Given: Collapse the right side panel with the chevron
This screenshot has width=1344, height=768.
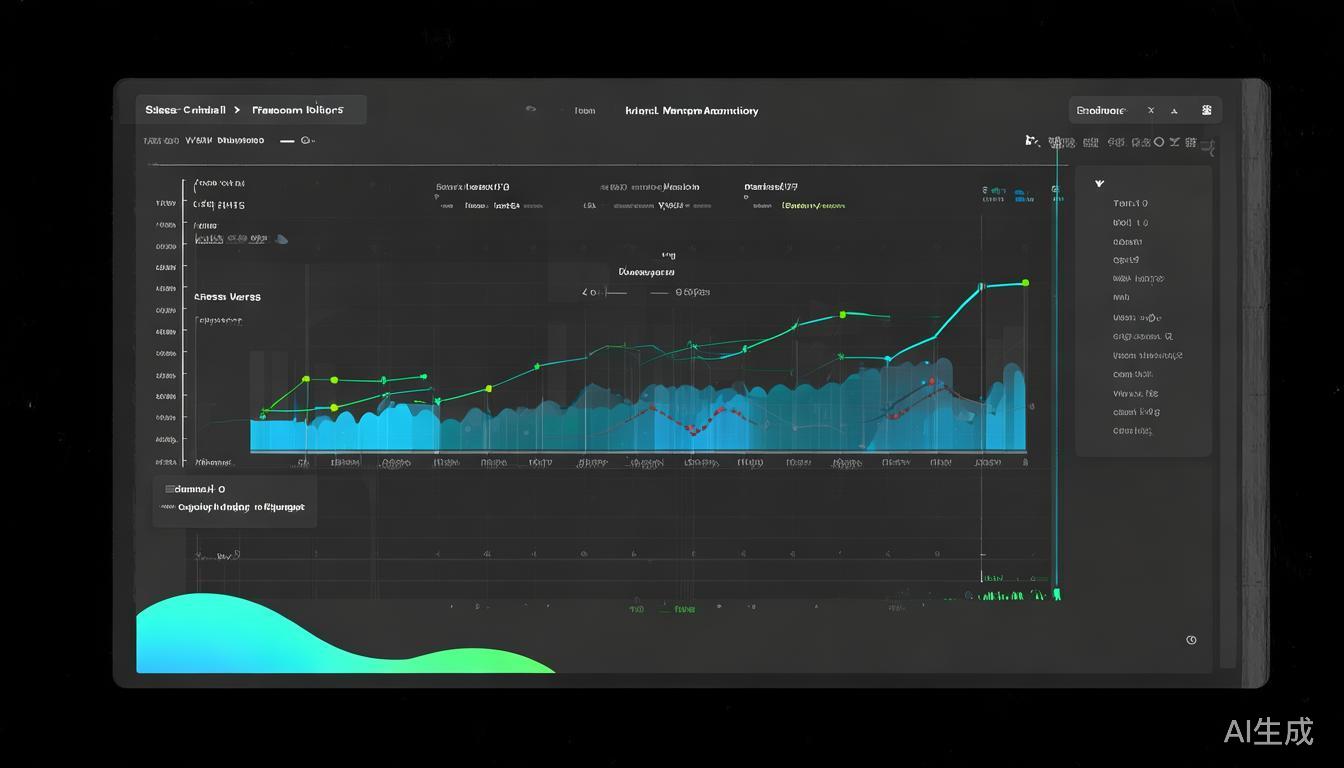Looking at the screenshot, I should point(1099,184).
